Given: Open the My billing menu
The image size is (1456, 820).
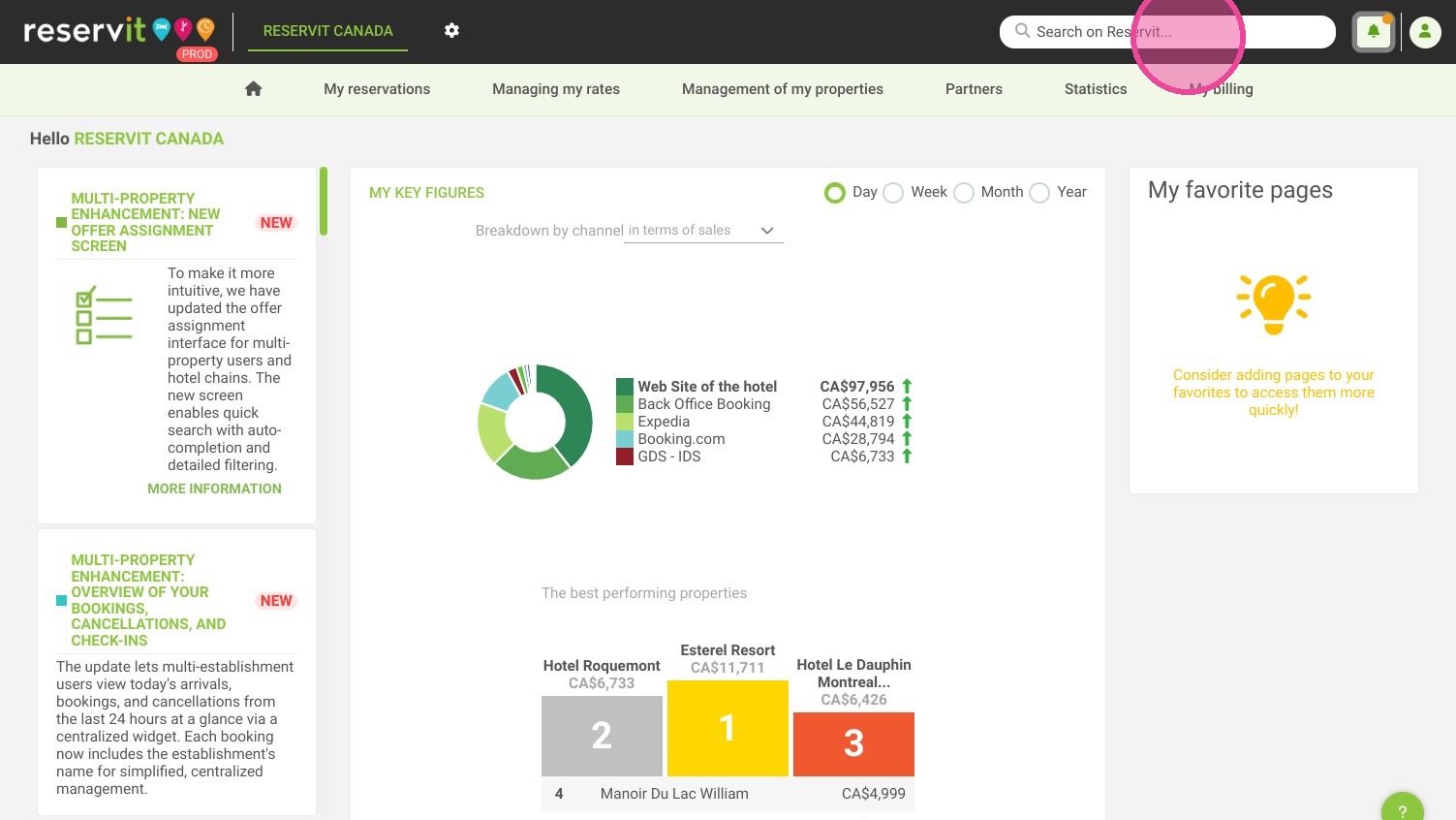Looking at the screenshot, I should tap(1221, 89).
